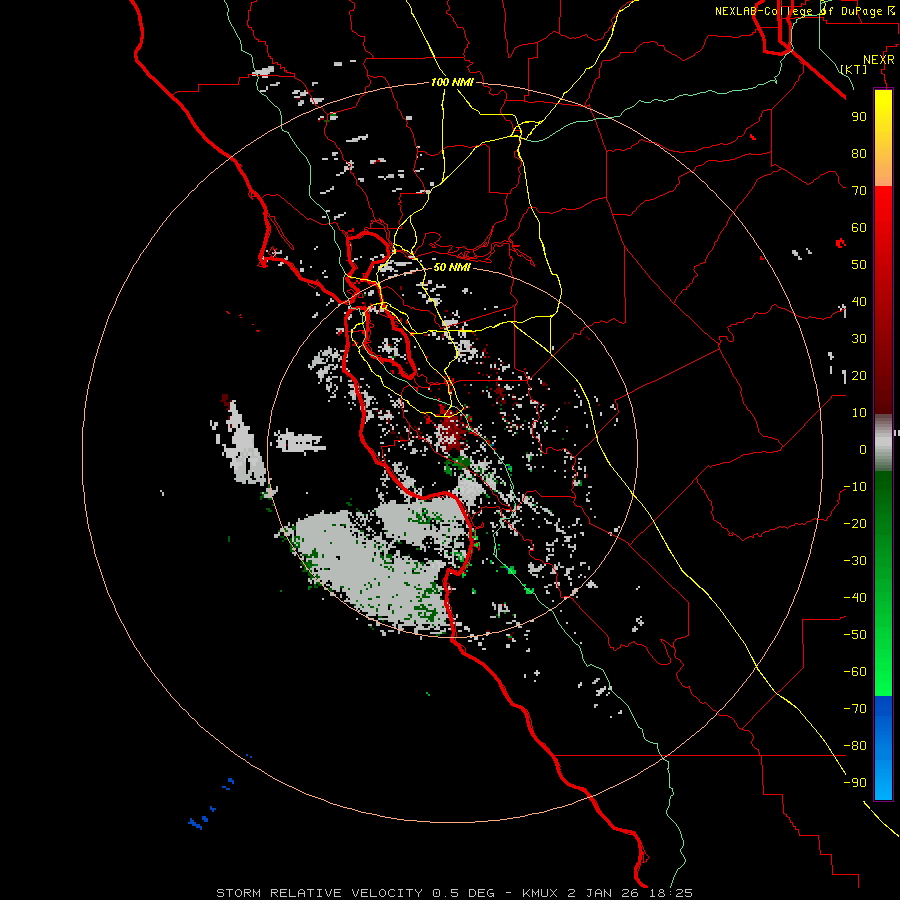This screenshot has width=900, height=900.
Task: Click the -40 value on velocity scale
Action: pos(855,598)
